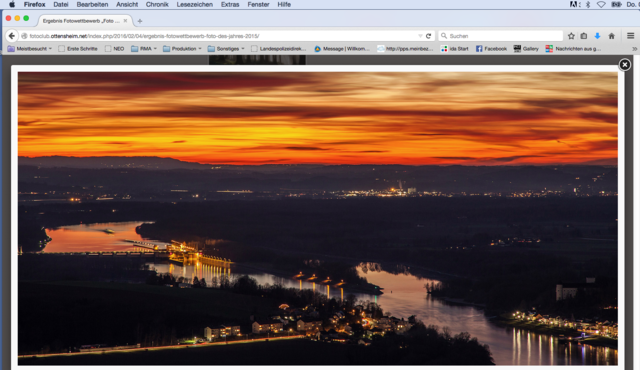Expand the Meistbesucht bookmarks folder
This screenshot has height=370, width=640.
pos(30,49)
